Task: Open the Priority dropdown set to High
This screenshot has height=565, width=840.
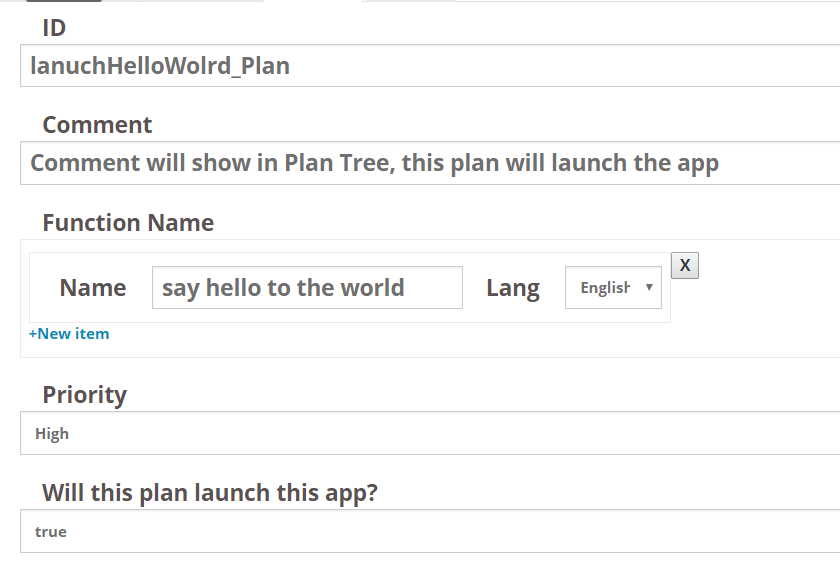Action: (430, 433)
